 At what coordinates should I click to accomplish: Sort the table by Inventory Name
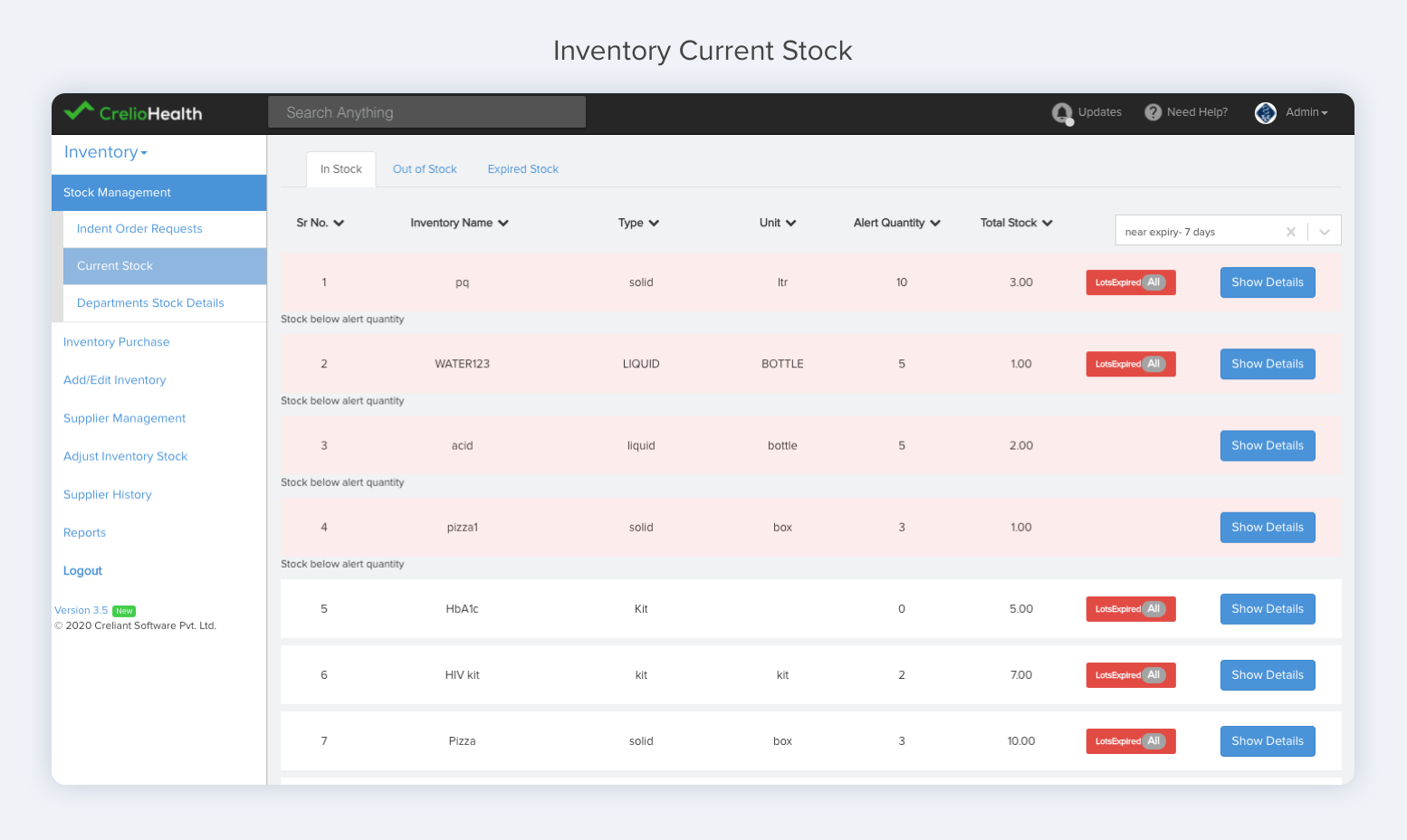pyautogui.click(x=460, y=223)
